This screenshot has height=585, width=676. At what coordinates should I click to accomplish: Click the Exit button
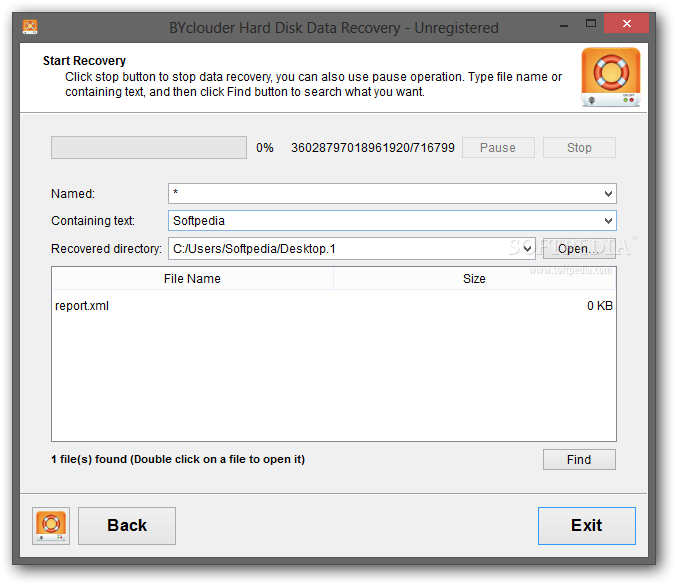[x=587, y=526]
